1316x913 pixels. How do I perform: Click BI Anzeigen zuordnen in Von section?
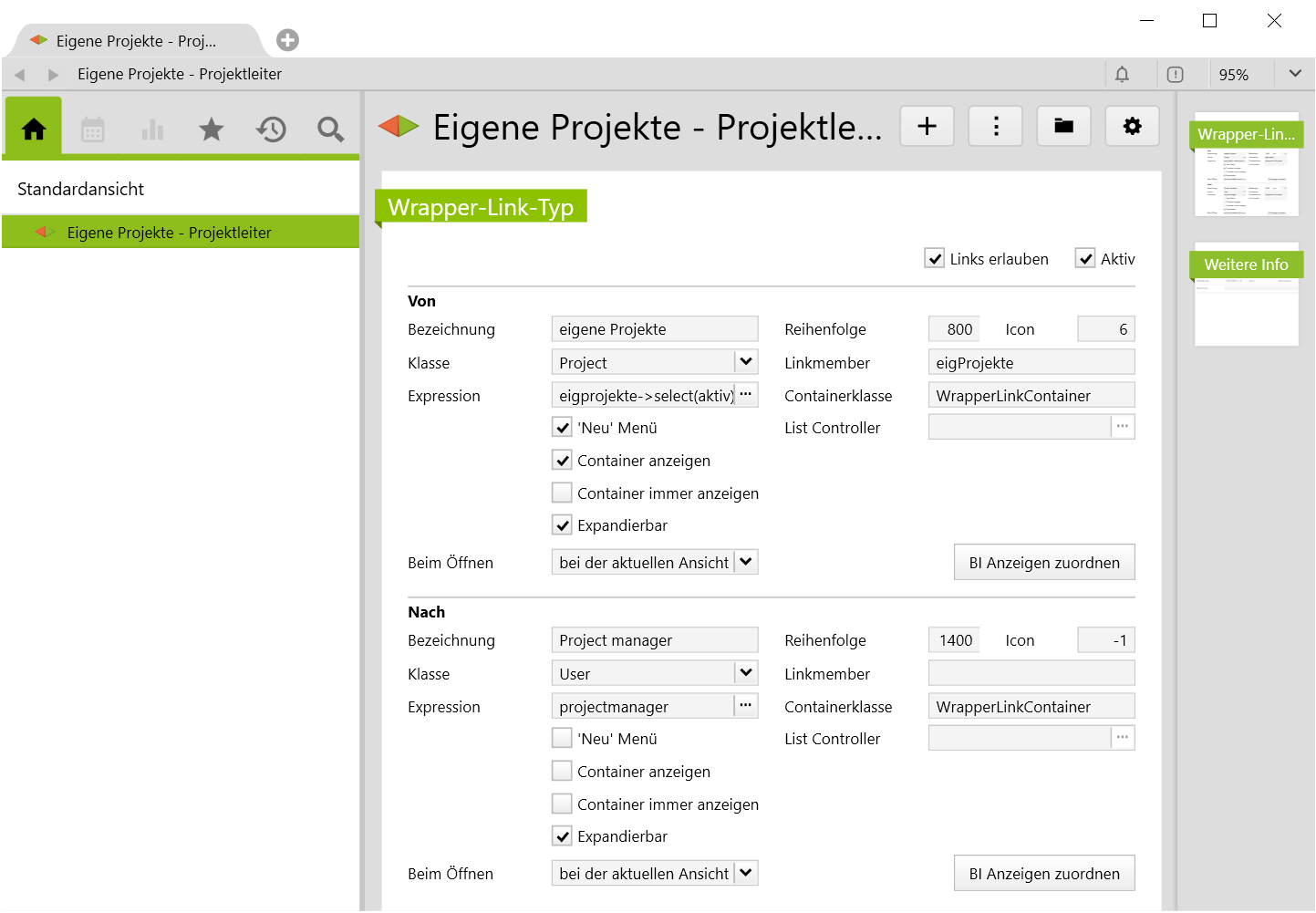(x=1043, y=563)
